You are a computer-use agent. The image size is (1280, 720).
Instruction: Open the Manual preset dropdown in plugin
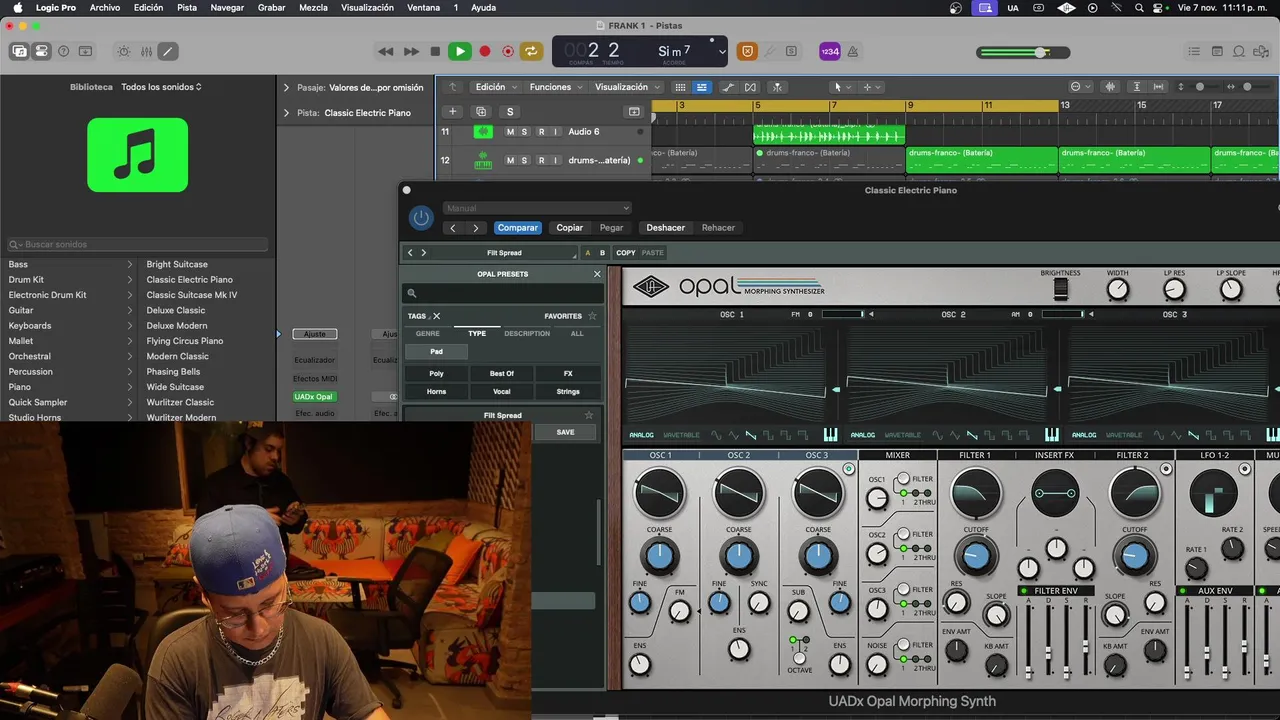point(537,208)
